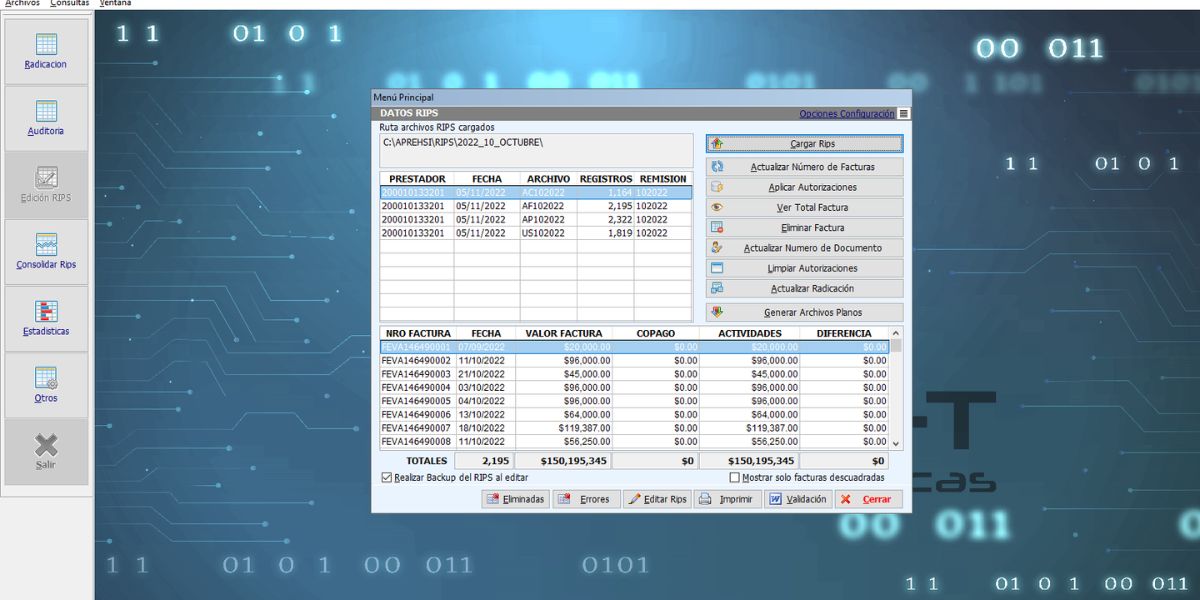Image resolution: width=1200 pixels, height=600 pixels.
Task: Open the Radicacion sidebar icon
Action: coord(46,45)
